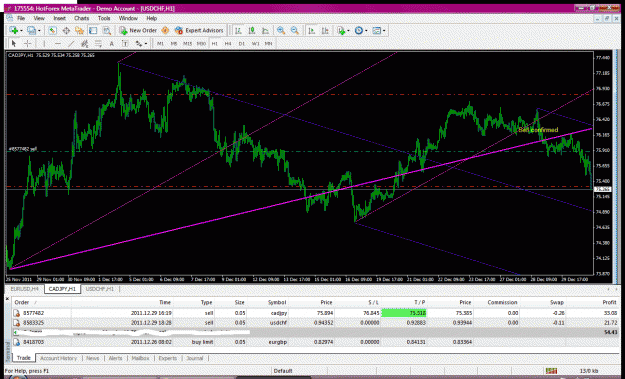Set timeframe to H4

[x=228, y=43]
